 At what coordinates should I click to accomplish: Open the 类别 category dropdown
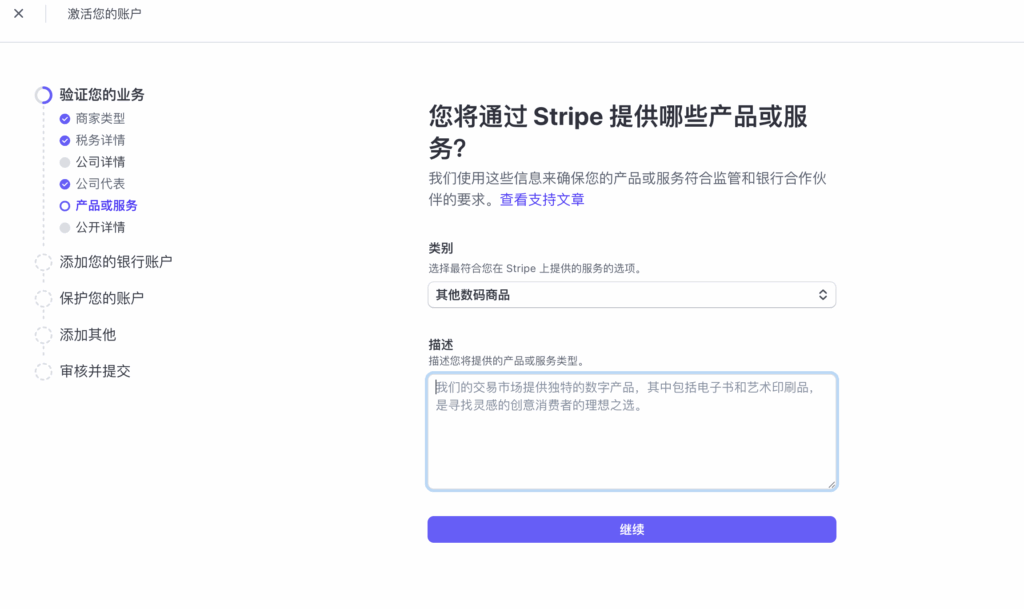click(x=630, y=295)
